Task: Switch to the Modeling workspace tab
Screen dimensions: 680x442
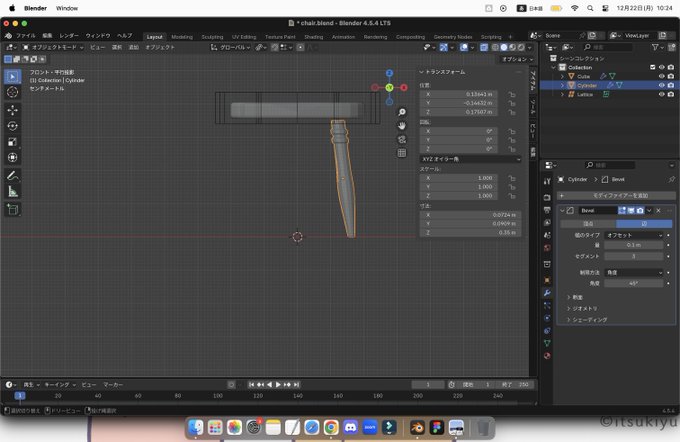Action: click(x=182, y=37)
